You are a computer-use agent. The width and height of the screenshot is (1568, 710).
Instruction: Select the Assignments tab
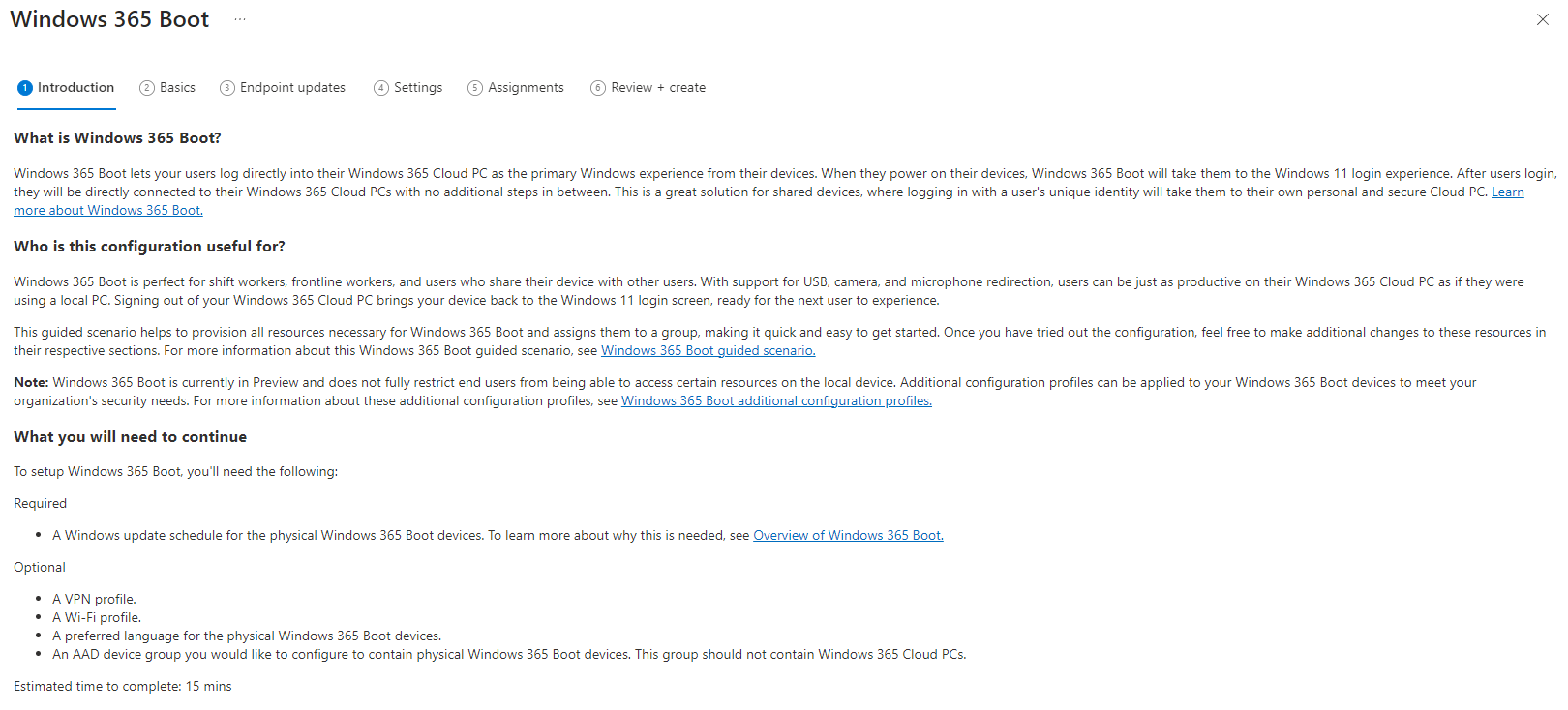516,88
